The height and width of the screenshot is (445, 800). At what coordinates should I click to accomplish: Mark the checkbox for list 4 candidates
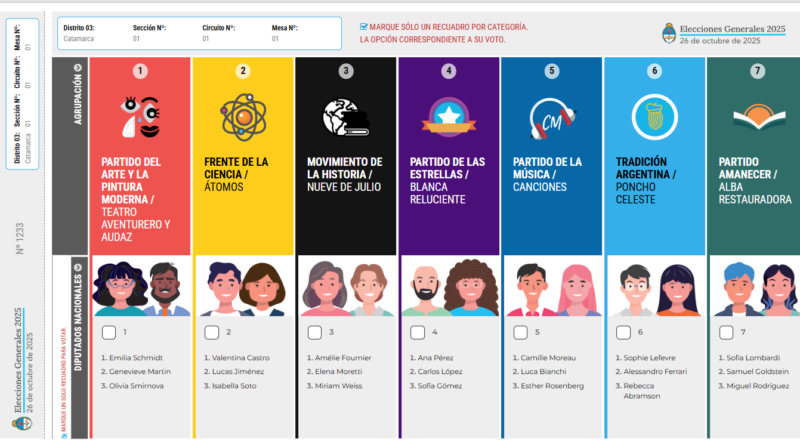pos(417,332)
